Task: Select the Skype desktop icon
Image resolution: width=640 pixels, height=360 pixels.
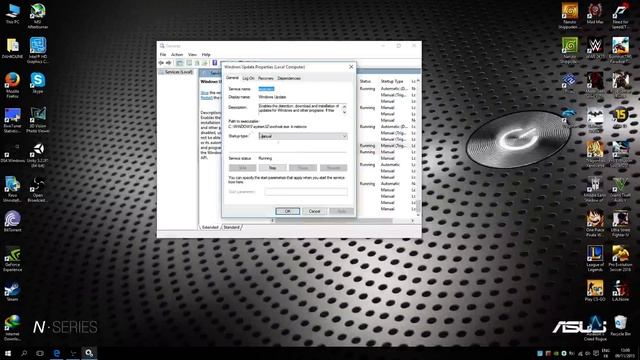Action: click(x=38, y=83)
